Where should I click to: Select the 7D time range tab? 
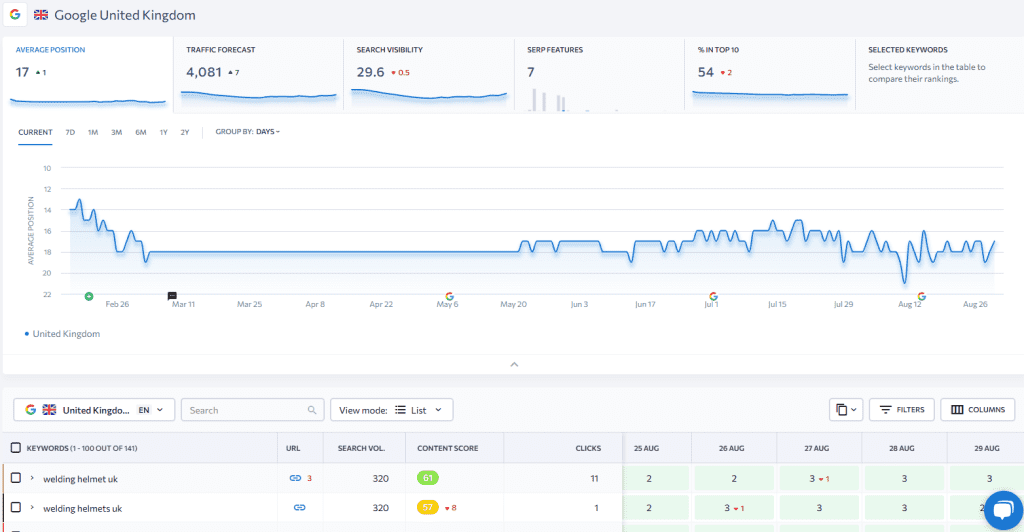[70, 133]
